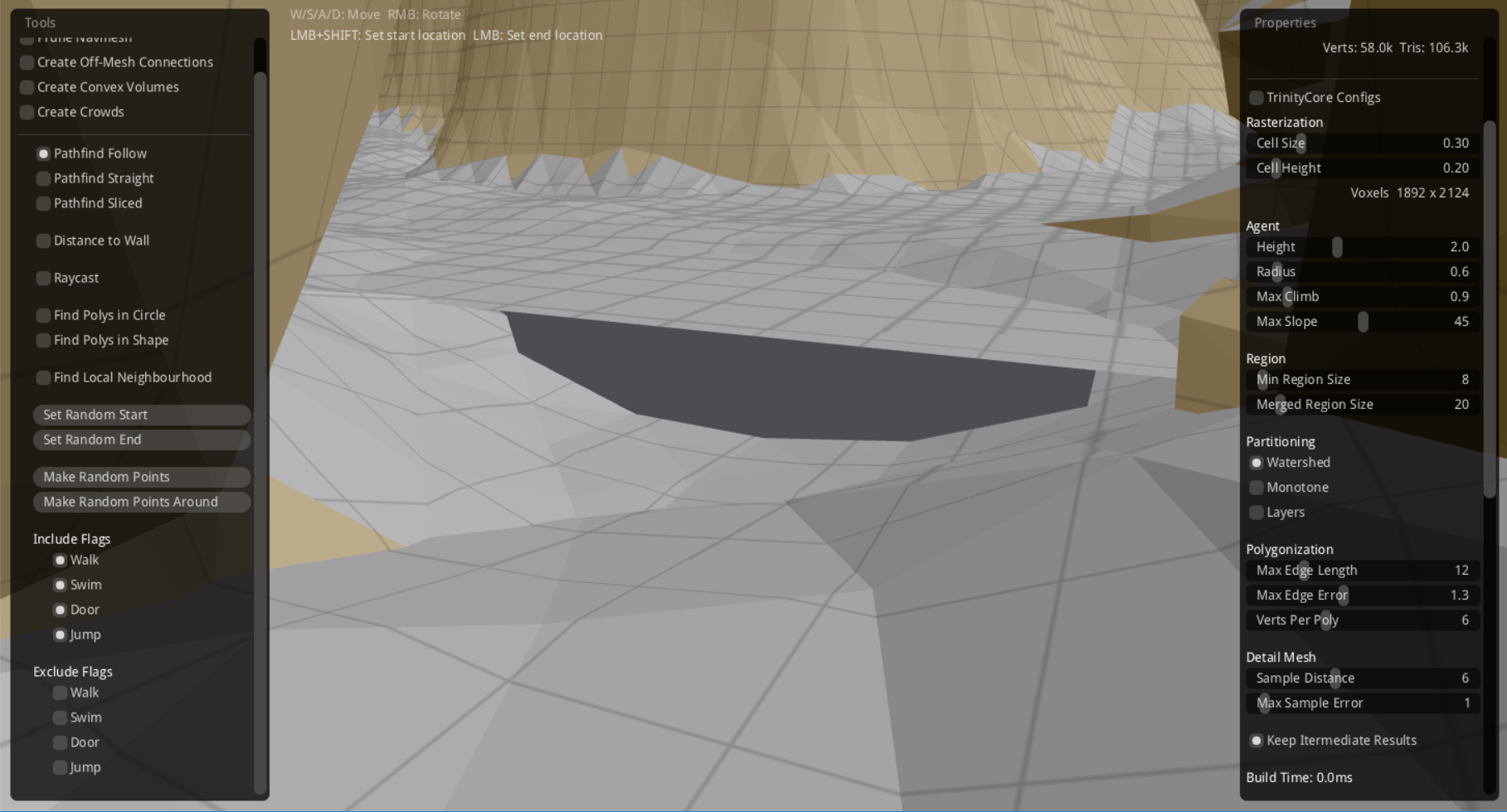Adjust the Verts Per Poly slider
This screenshot has height=812, width=1507.
[1363, 620]
